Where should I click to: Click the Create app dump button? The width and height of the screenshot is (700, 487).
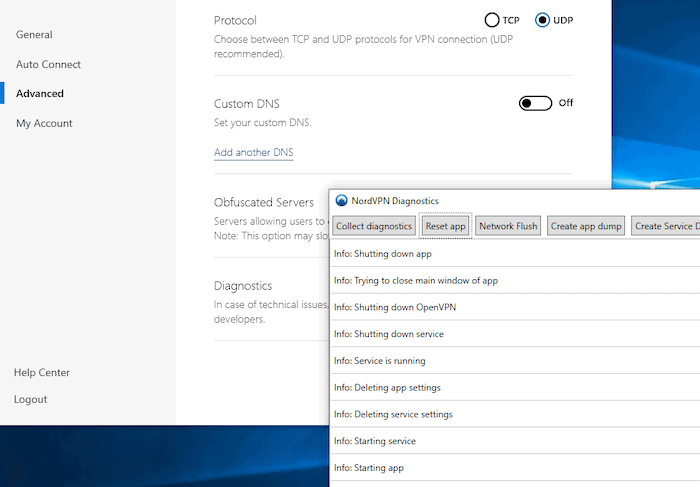[586, 226]
